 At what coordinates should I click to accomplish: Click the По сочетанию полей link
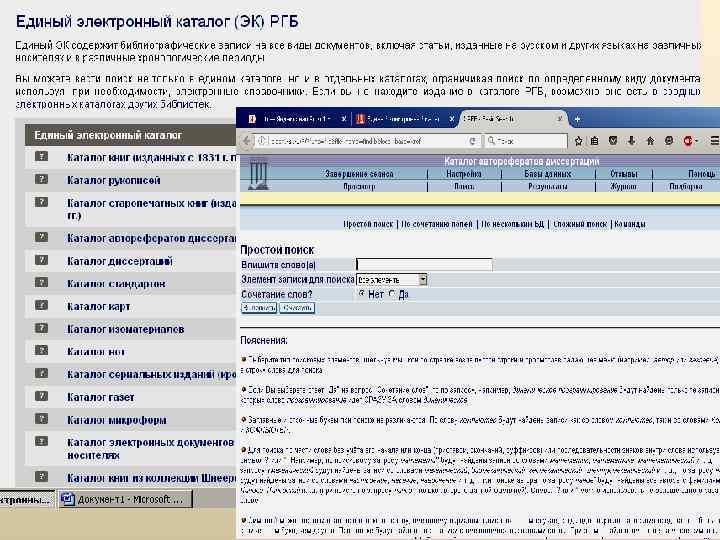(x=437, y=224)
